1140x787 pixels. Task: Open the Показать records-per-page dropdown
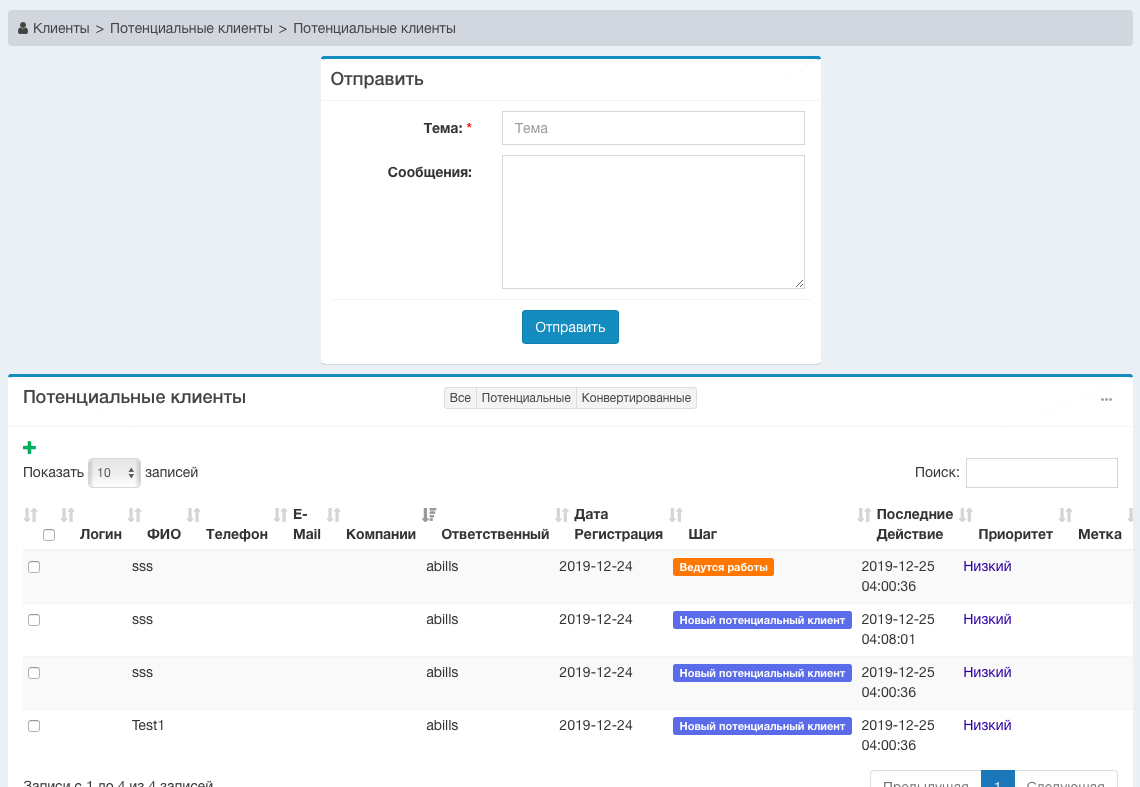114,473
